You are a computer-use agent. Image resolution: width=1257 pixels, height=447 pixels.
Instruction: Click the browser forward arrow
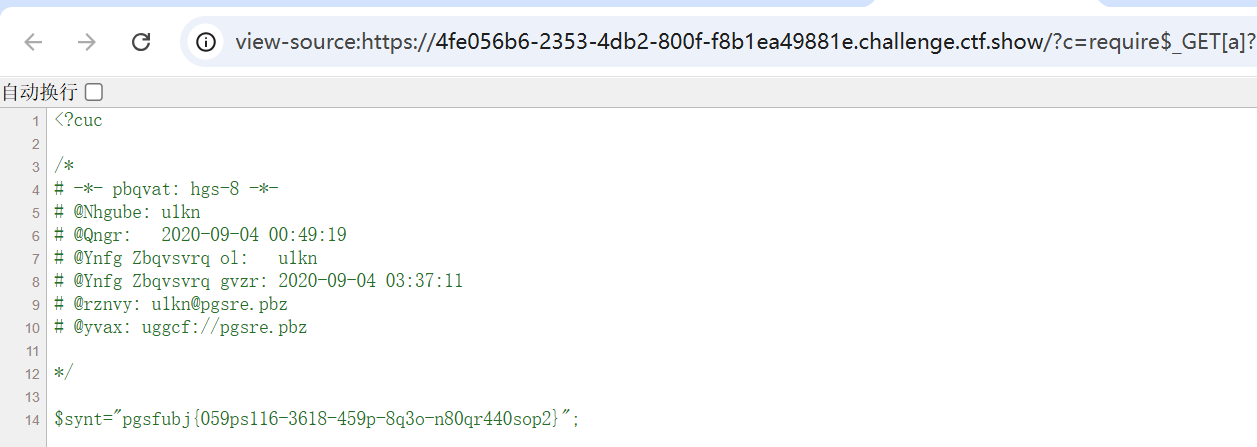(88, 42)
